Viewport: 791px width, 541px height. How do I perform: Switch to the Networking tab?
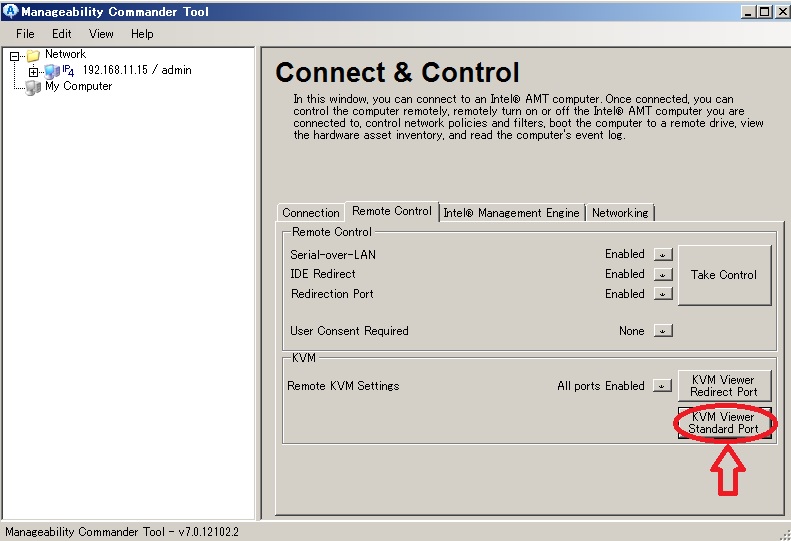click(x=620, y=213)
